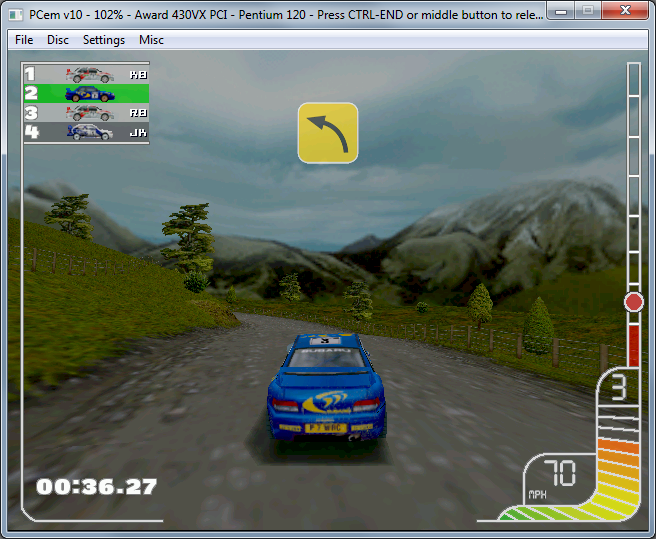Open the Disc menu

(58, 40)
